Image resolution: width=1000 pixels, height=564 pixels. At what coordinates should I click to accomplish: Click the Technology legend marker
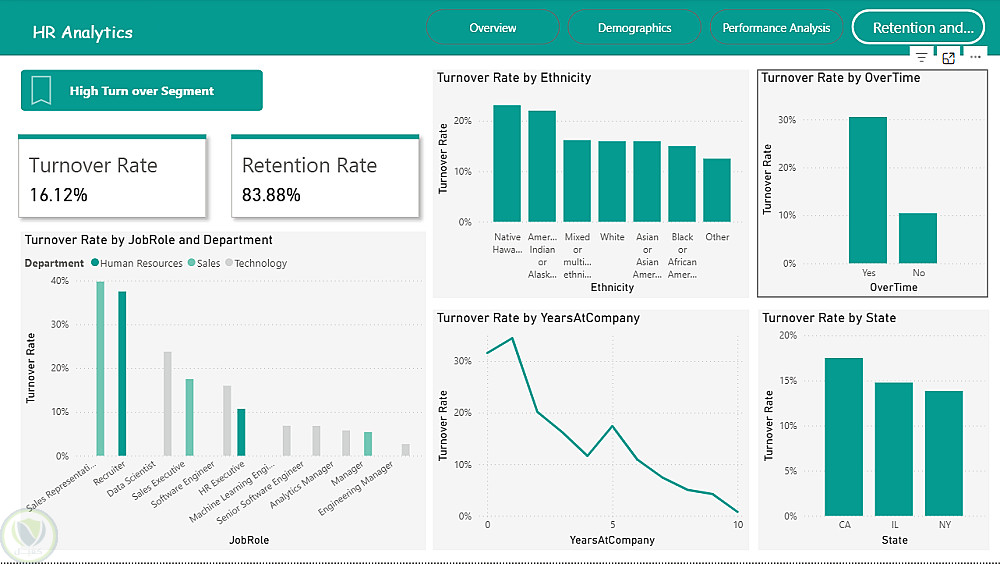[x=229, y=263]
